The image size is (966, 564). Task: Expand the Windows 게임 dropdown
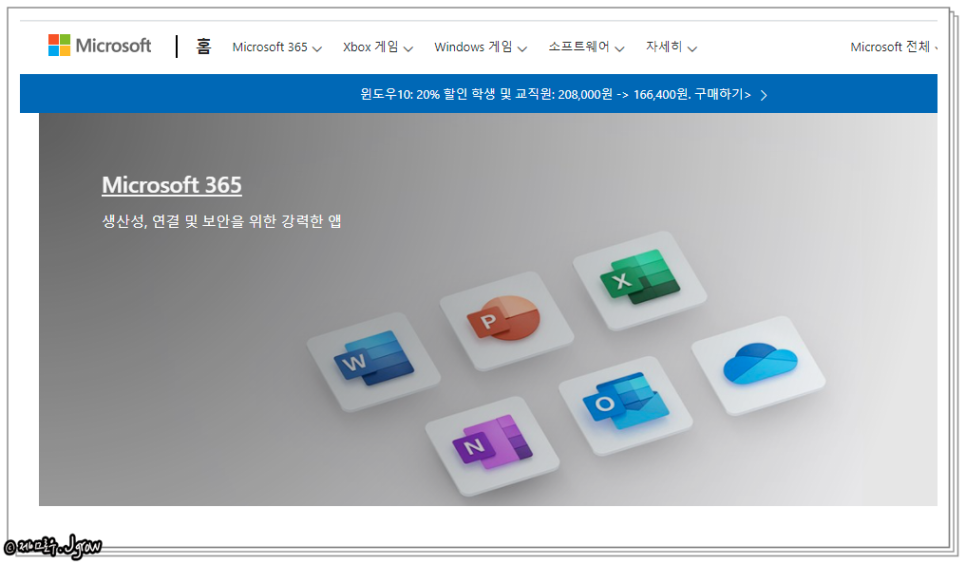click(481, 47)
